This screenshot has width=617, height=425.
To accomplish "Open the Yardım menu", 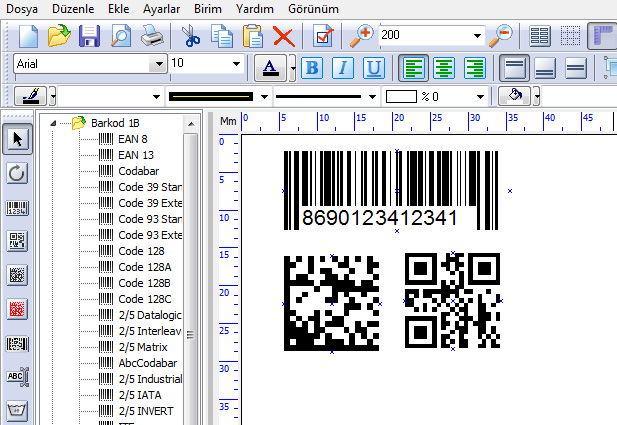I will pos(255,9).
